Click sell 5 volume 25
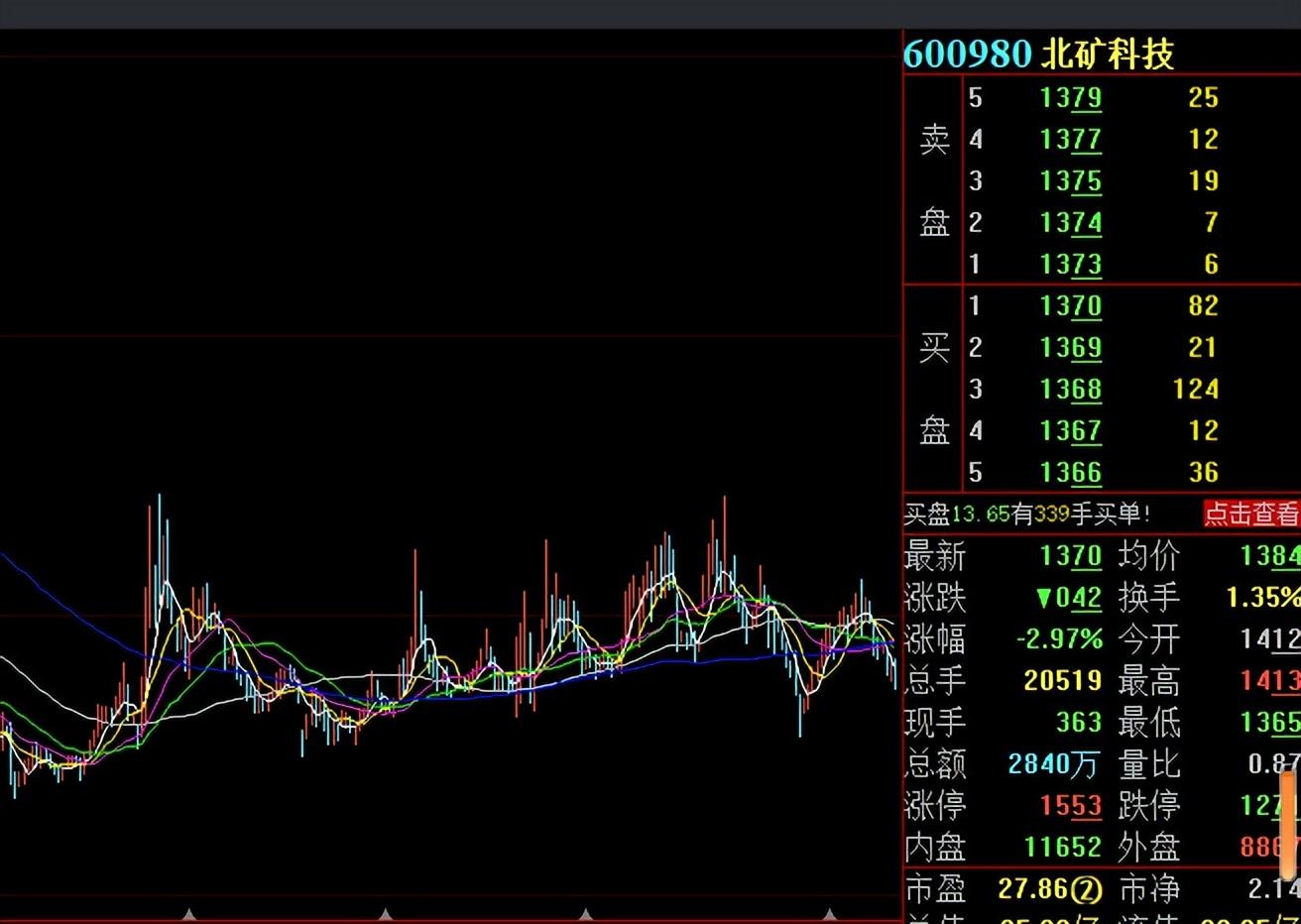Viewport: 1301px width, 924px height. [x=1203, y=97]
